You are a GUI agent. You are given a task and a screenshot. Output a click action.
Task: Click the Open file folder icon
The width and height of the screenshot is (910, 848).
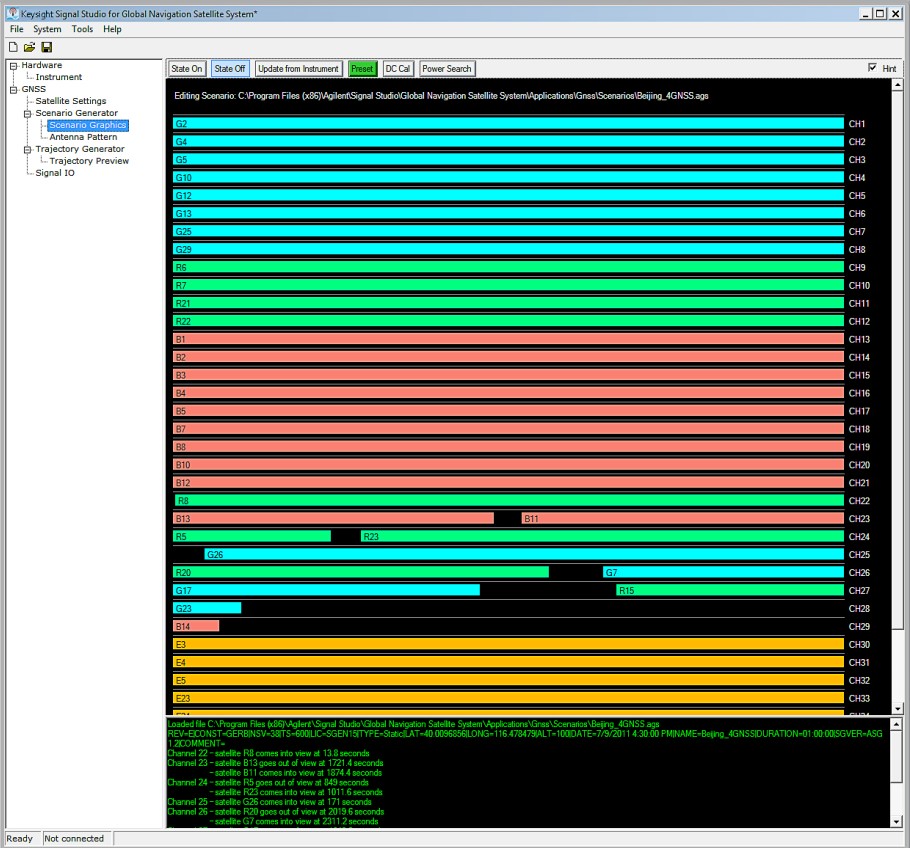click(x=30, y=48)
